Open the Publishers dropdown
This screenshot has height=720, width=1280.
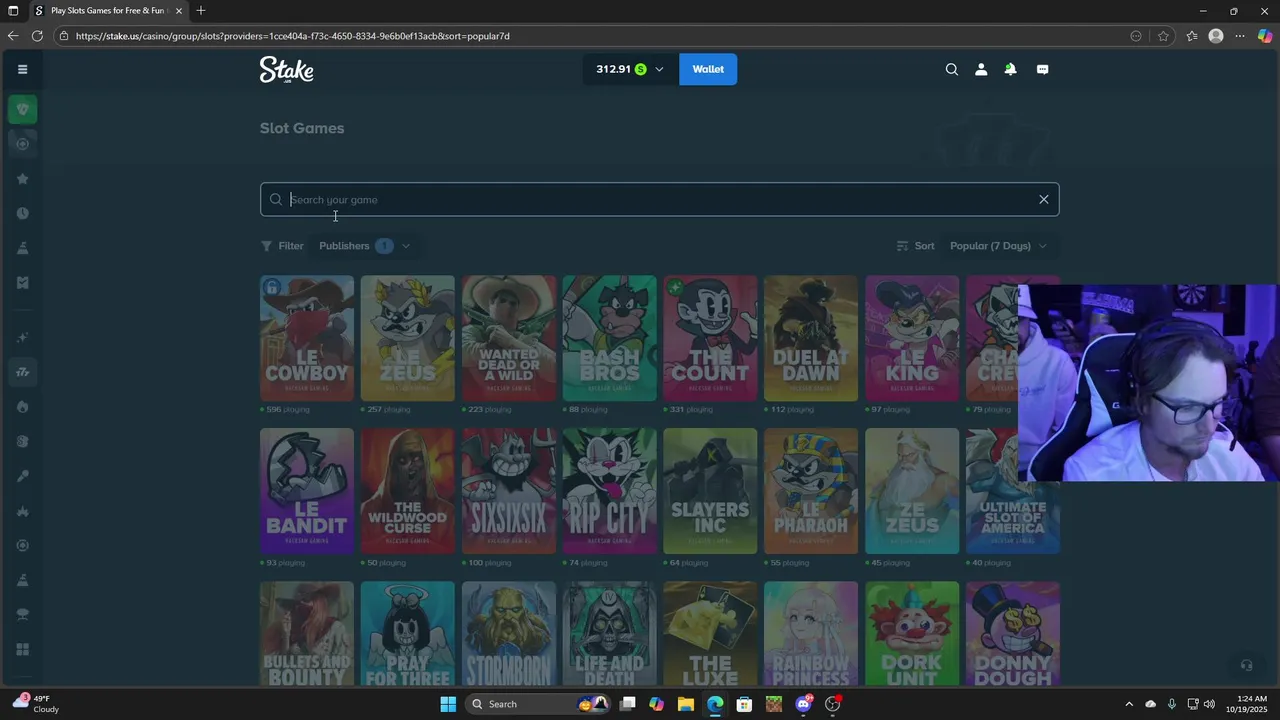pos(365,246)
